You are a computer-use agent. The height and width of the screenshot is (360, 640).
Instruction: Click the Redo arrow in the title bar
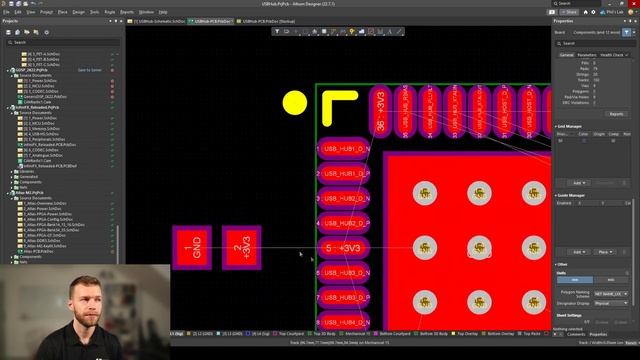tap(40, 3)
